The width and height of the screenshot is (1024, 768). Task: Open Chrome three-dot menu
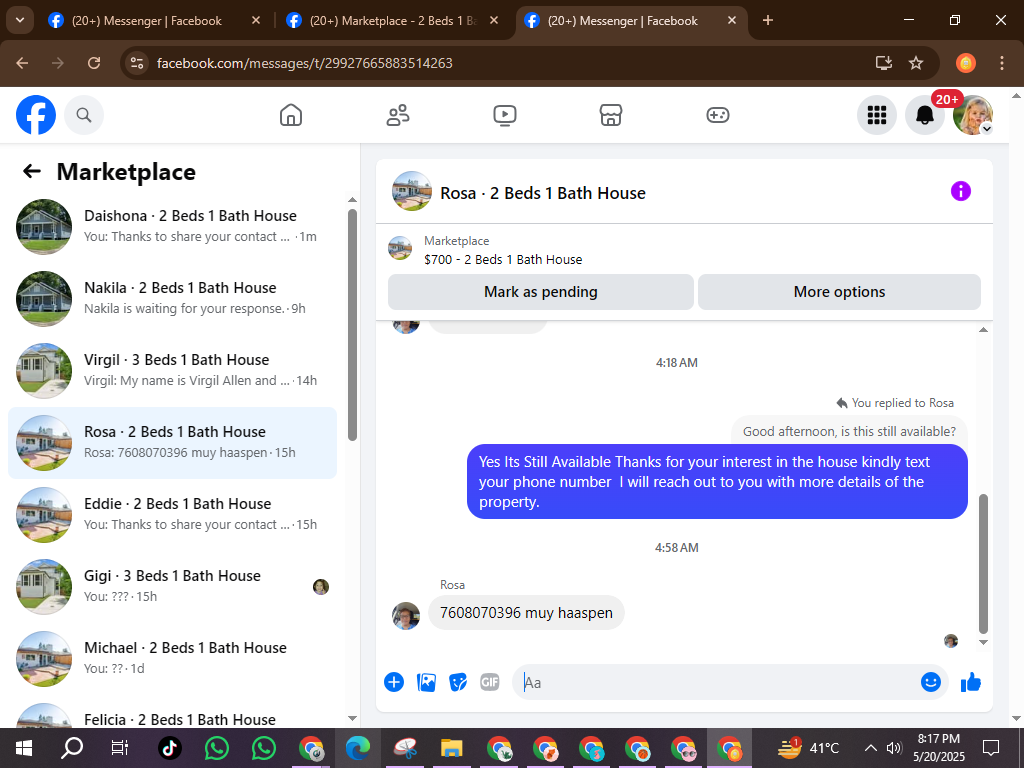coord(1002,63)
